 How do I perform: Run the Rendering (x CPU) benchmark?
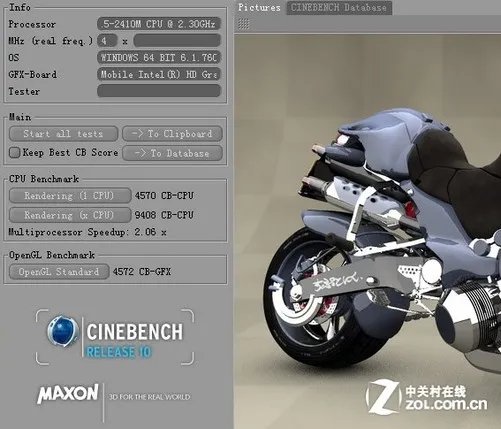point(70,215)
